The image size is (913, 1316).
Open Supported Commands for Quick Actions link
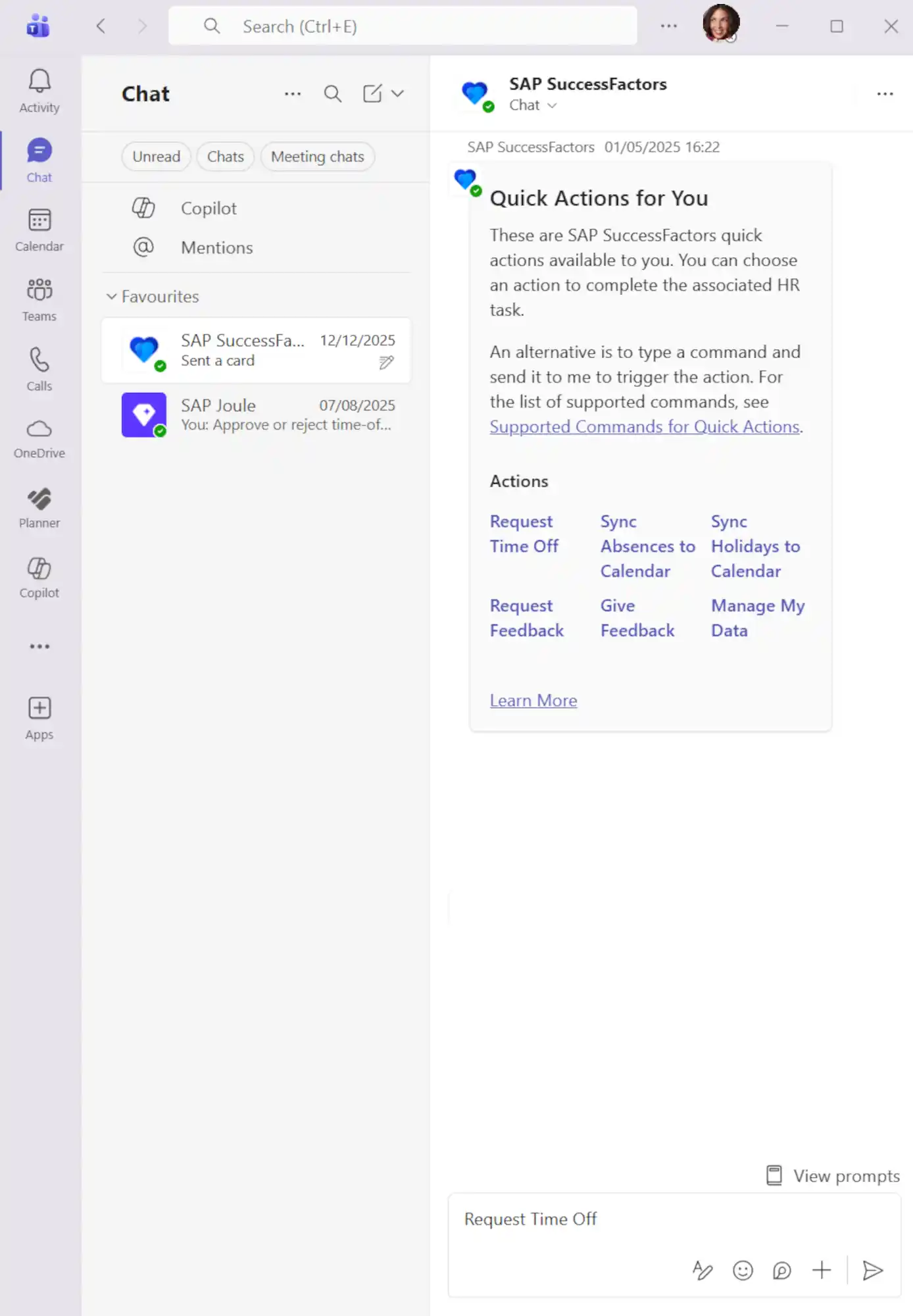[645, 426]
